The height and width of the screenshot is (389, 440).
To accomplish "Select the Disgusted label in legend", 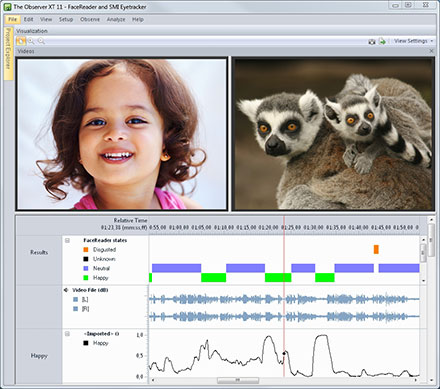I will (104, 250).
